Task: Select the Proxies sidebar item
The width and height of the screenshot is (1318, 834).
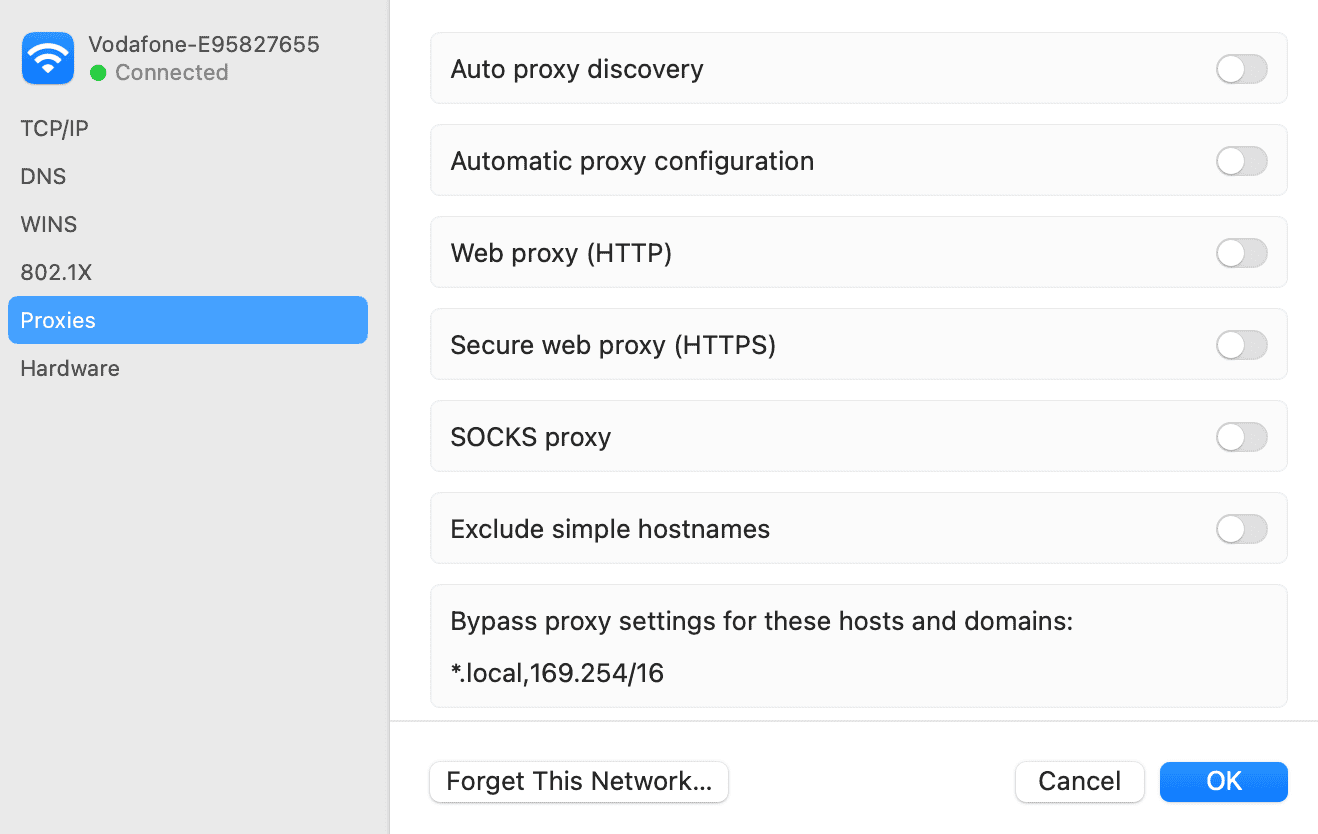Action: click(187, 320)
